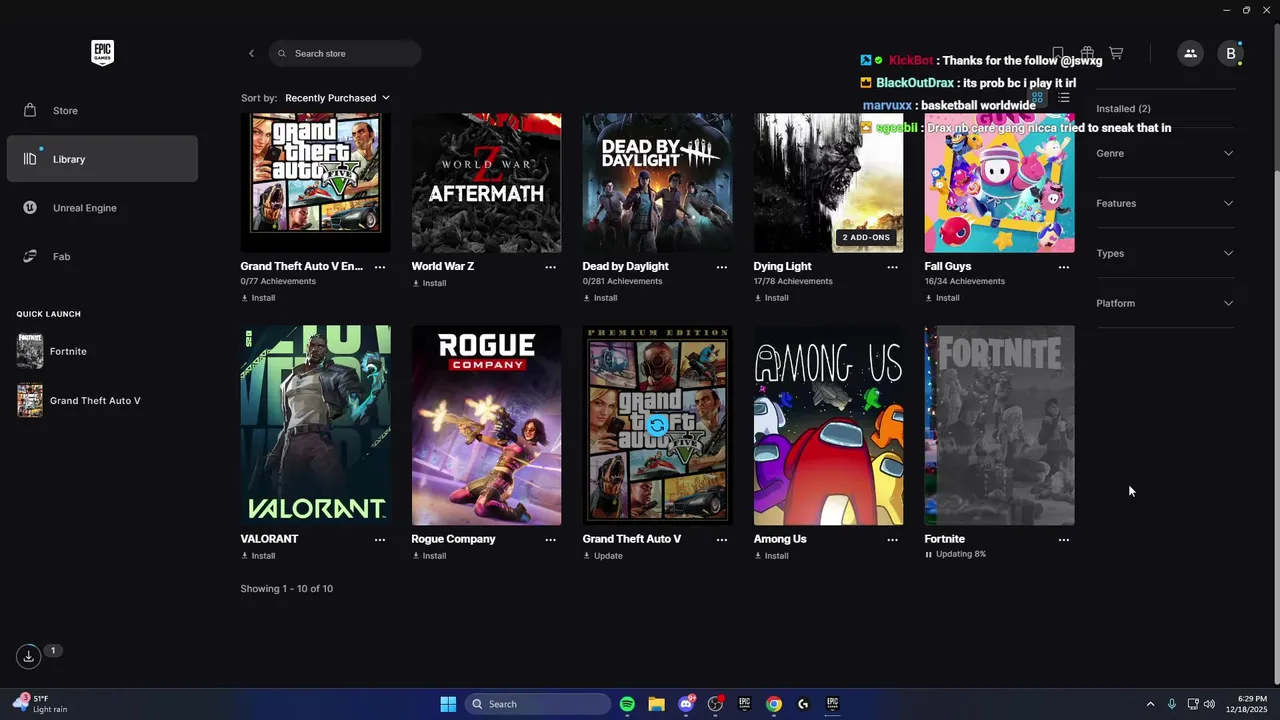
Task: Open three-dot menu for Fall Guys
Action: point(1064,267)
